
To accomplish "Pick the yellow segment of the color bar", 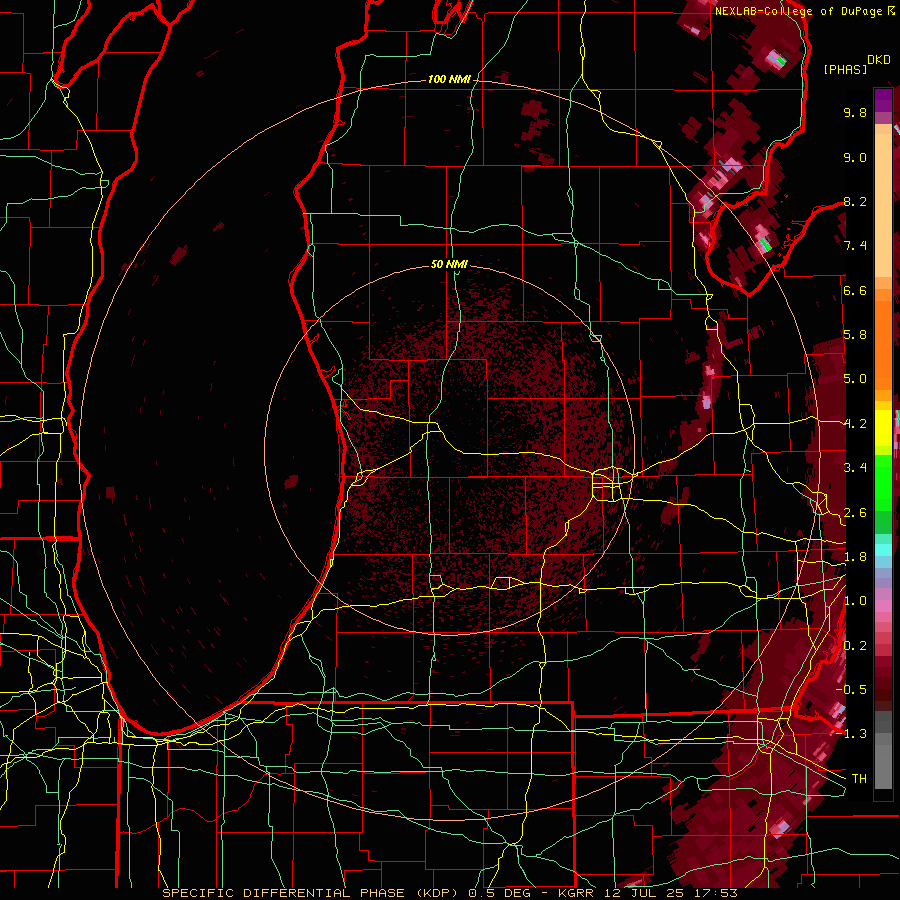I will coord(883,428).
